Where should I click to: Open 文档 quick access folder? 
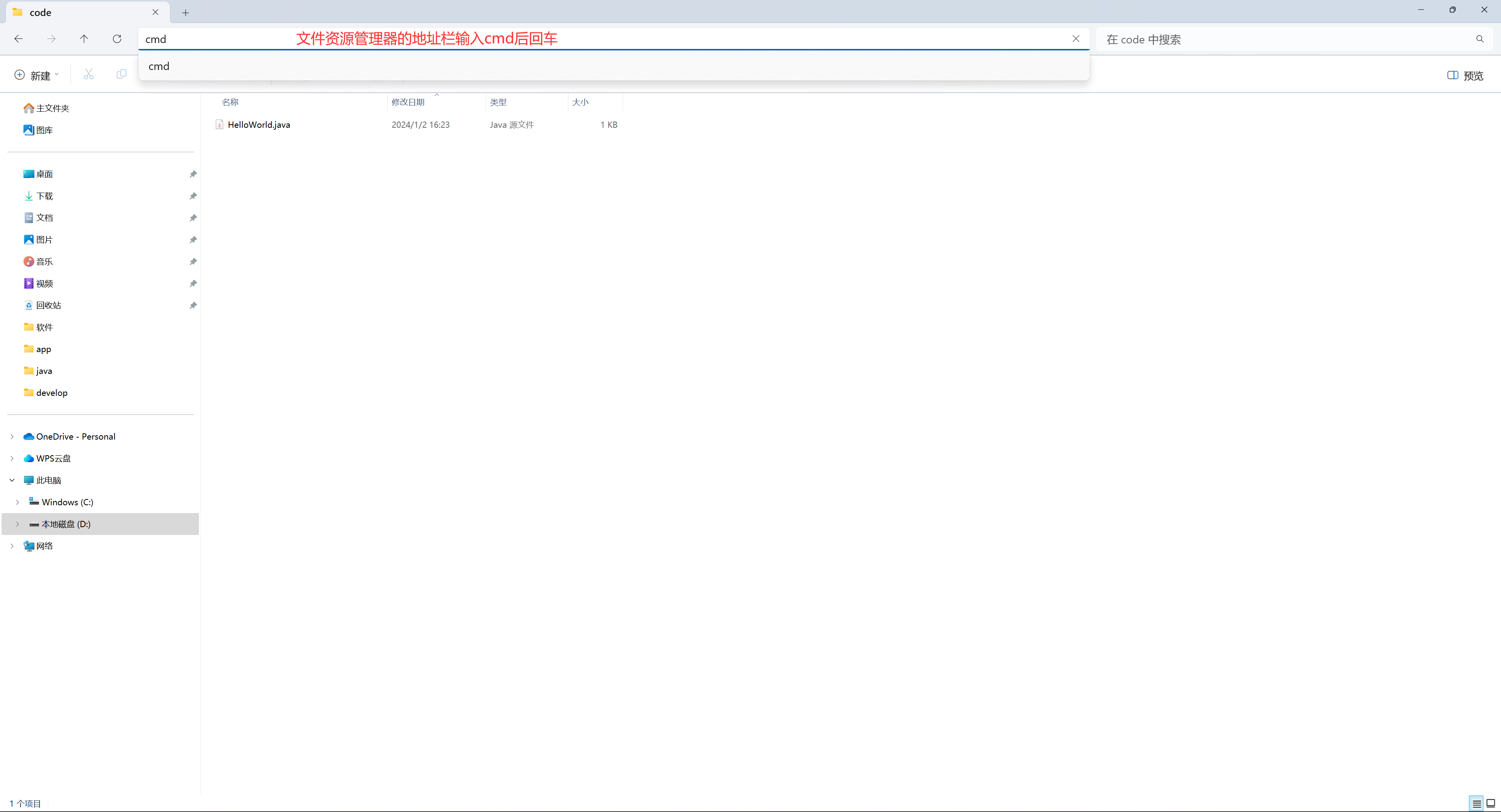[38, 218]
